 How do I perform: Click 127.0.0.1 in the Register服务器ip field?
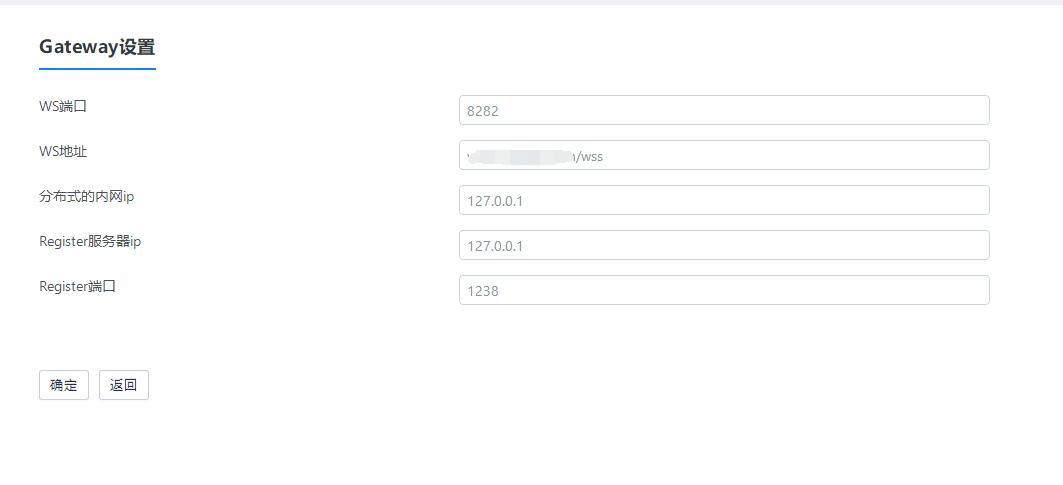[495, 246]
